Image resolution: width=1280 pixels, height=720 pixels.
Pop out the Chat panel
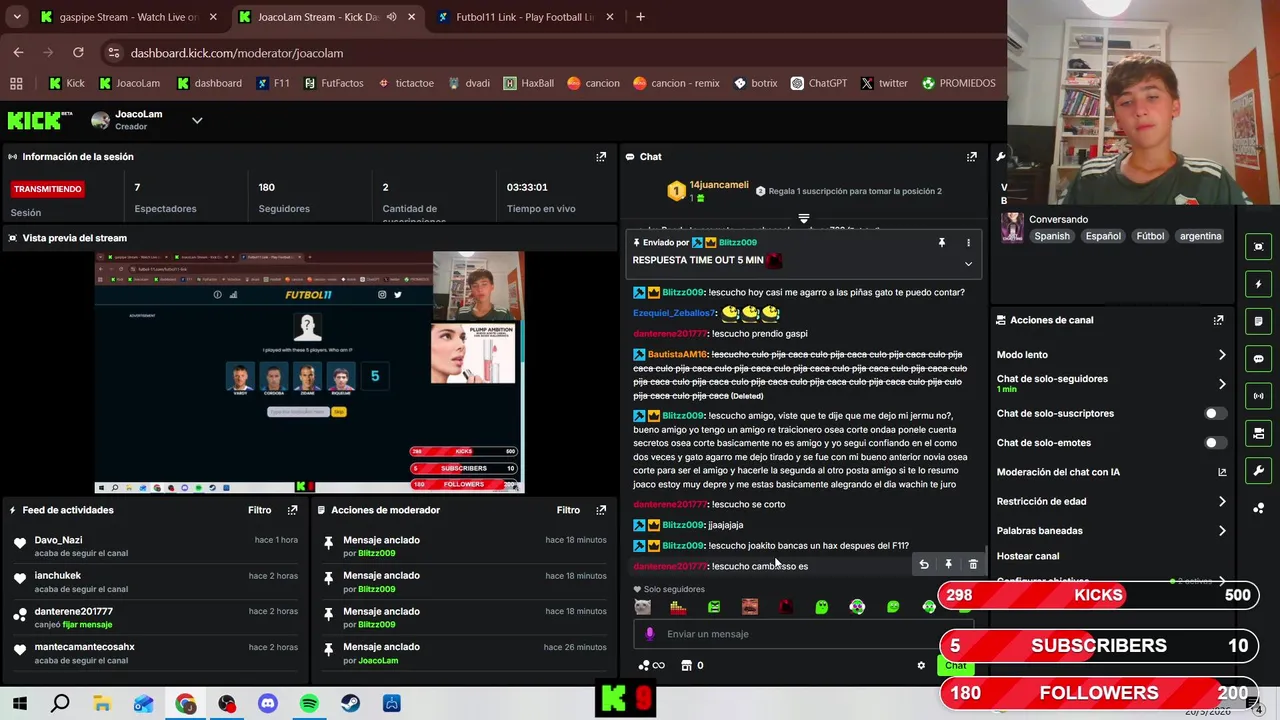971,157
